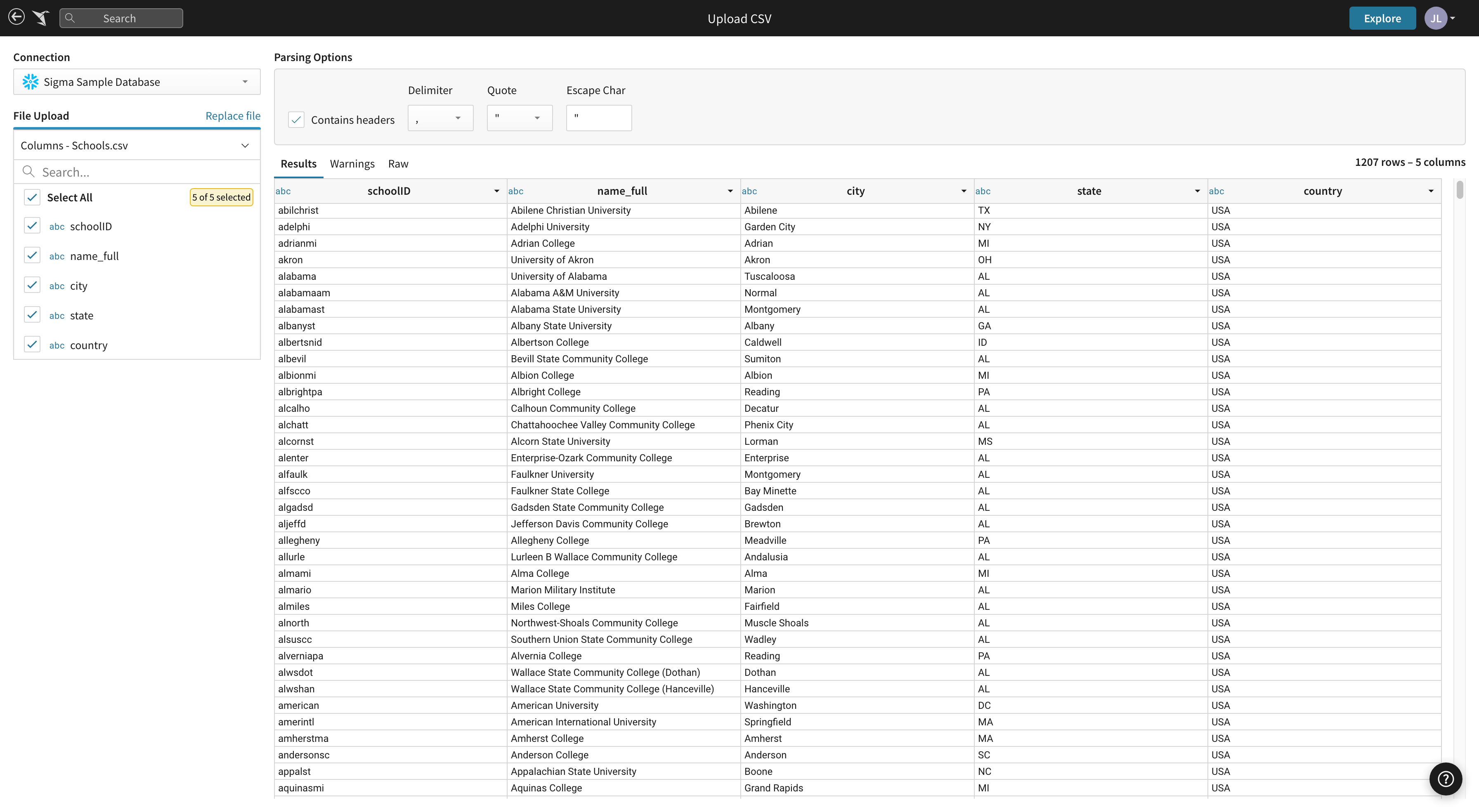The image size is (1479, 812).
Task: Click abc type icon of city header
Action: 749,191
